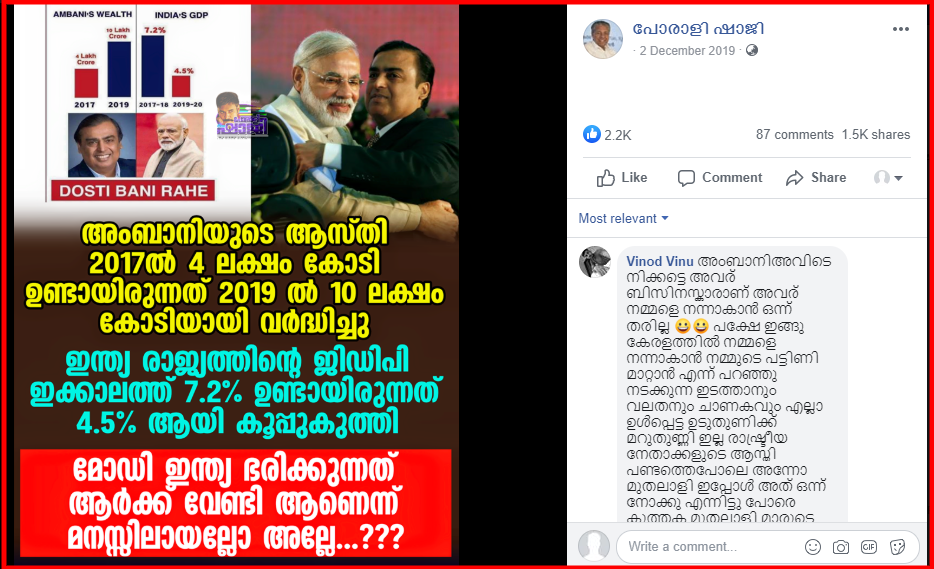Click the public globe privacy icon
This screenshot has width=934, height=569.
pyautogui.click(x=752, y=51)
